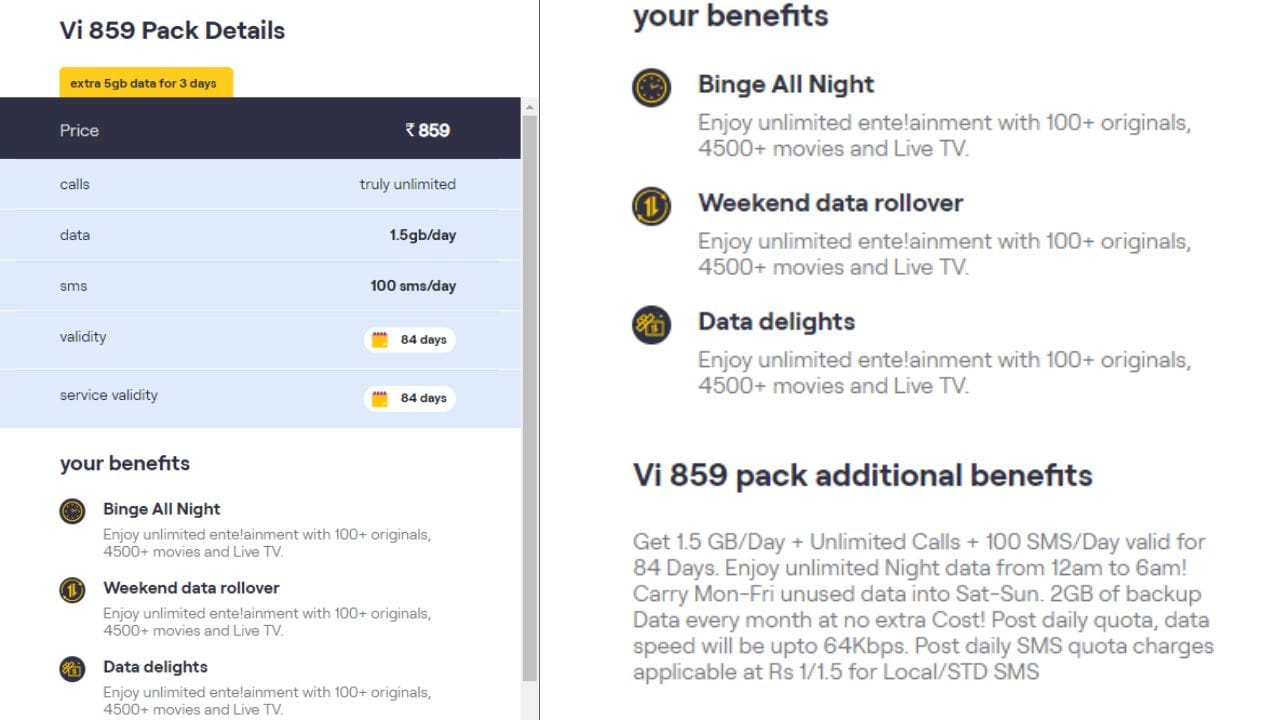Click the Binge All Night clock icon in left panel
Viewport: 1280px width, 720px height.
click(x=72, y=511)
